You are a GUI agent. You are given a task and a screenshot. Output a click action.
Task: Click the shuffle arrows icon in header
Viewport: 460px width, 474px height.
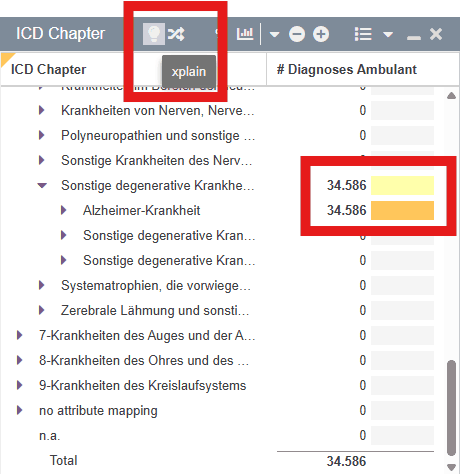pos(176,34)
